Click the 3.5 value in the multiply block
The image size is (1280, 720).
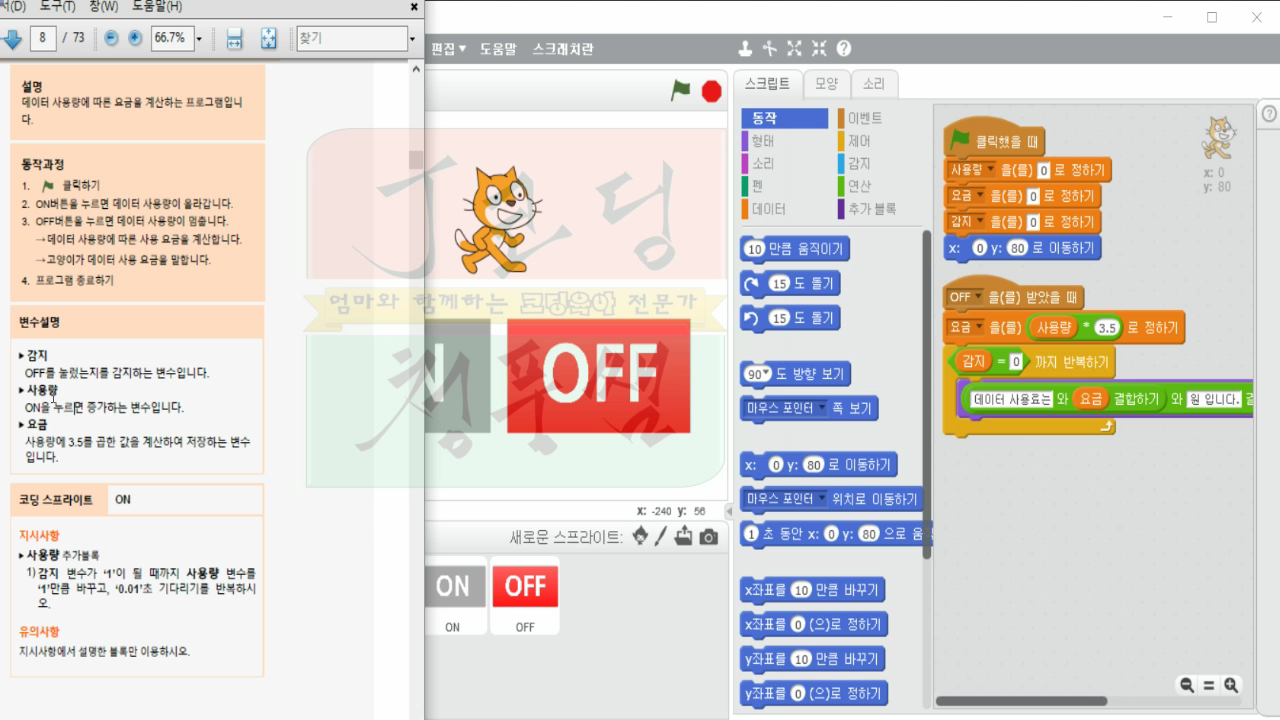(1107, 327)
